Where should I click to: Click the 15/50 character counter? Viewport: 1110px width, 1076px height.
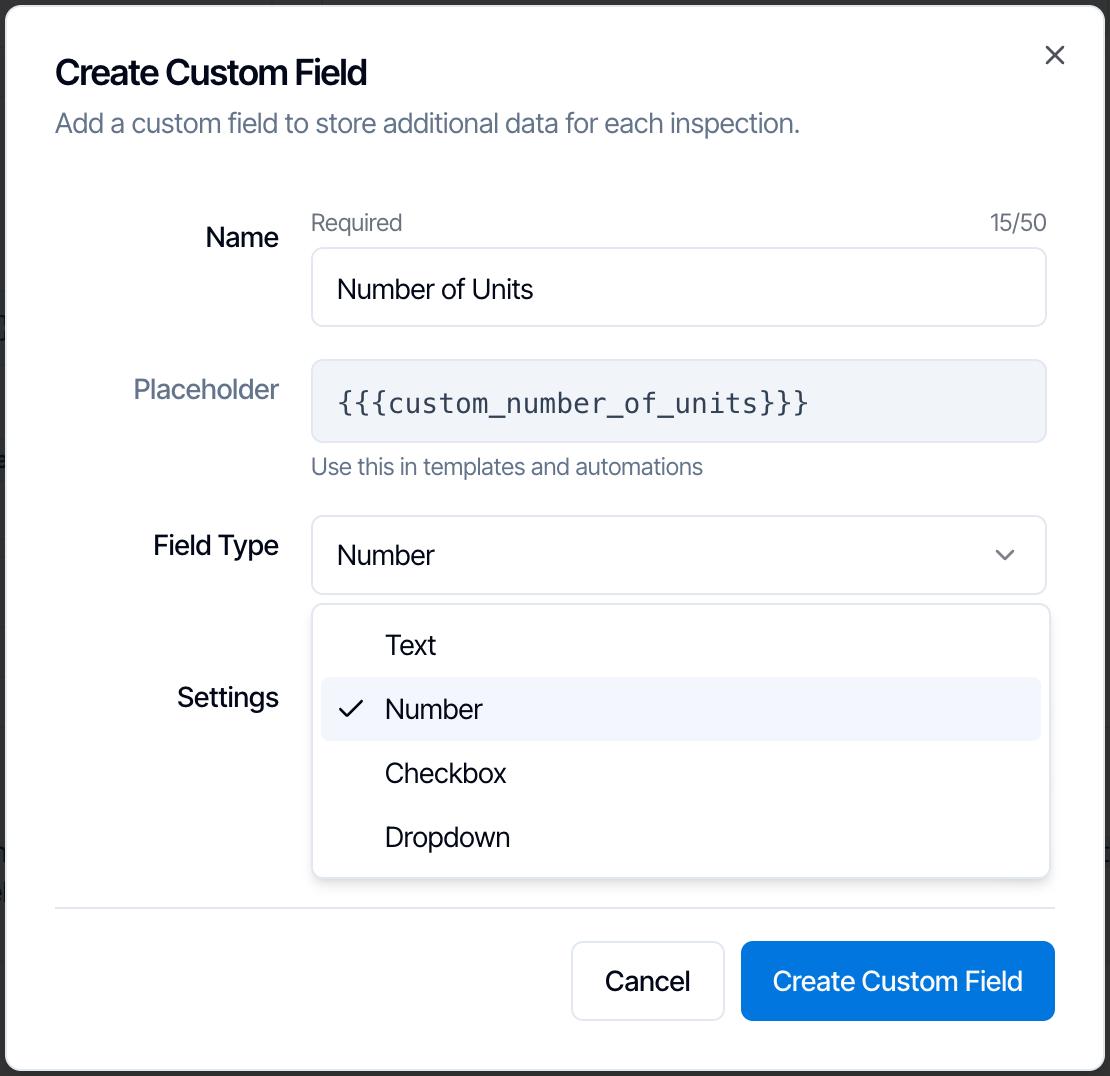[x=1017, y=223]
